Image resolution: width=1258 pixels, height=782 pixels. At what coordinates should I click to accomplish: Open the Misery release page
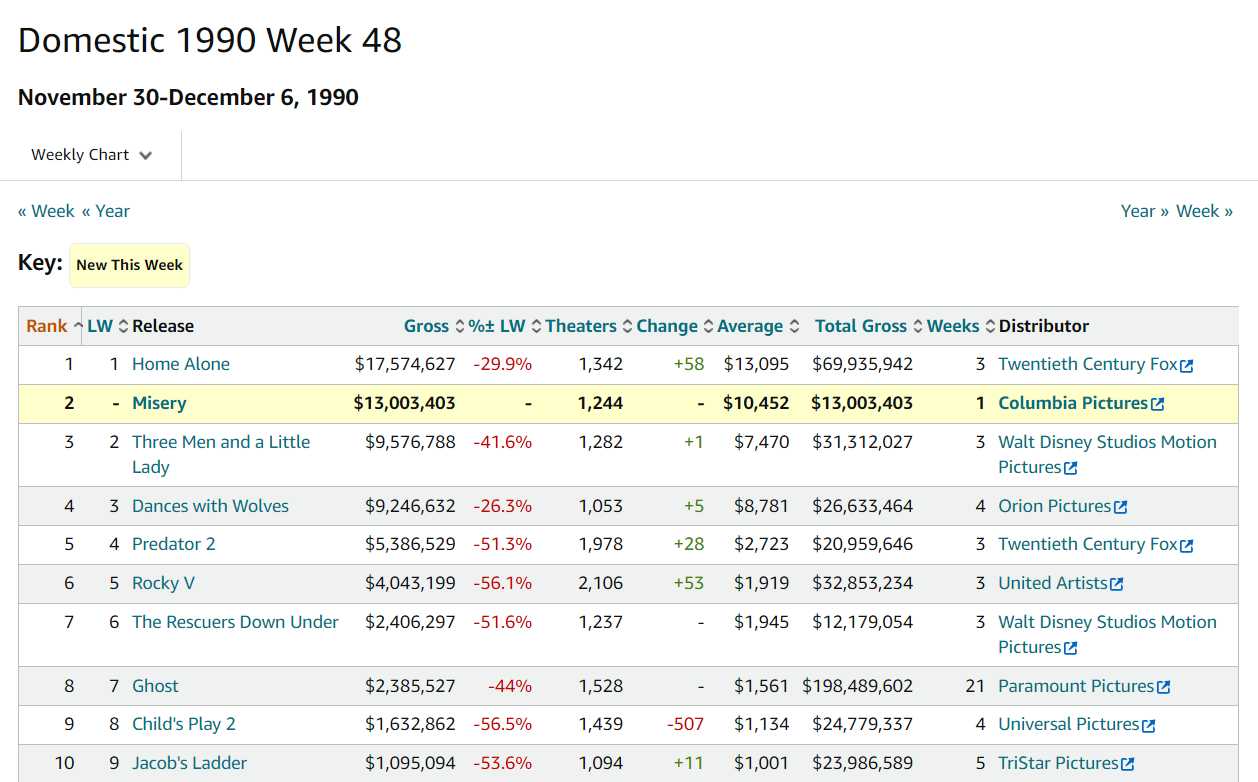point(159,403)
